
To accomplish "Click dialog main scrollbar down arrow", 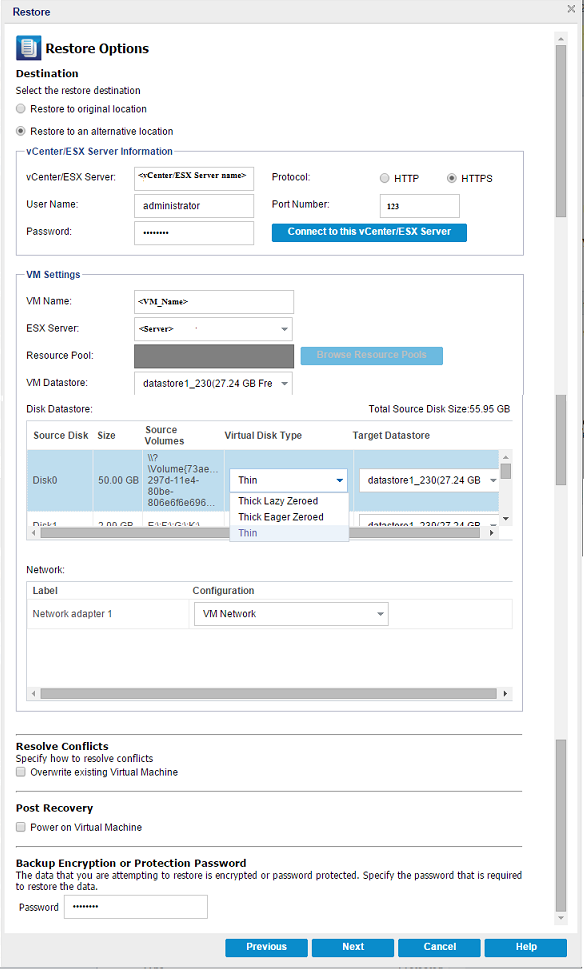I will pos(561,918).
